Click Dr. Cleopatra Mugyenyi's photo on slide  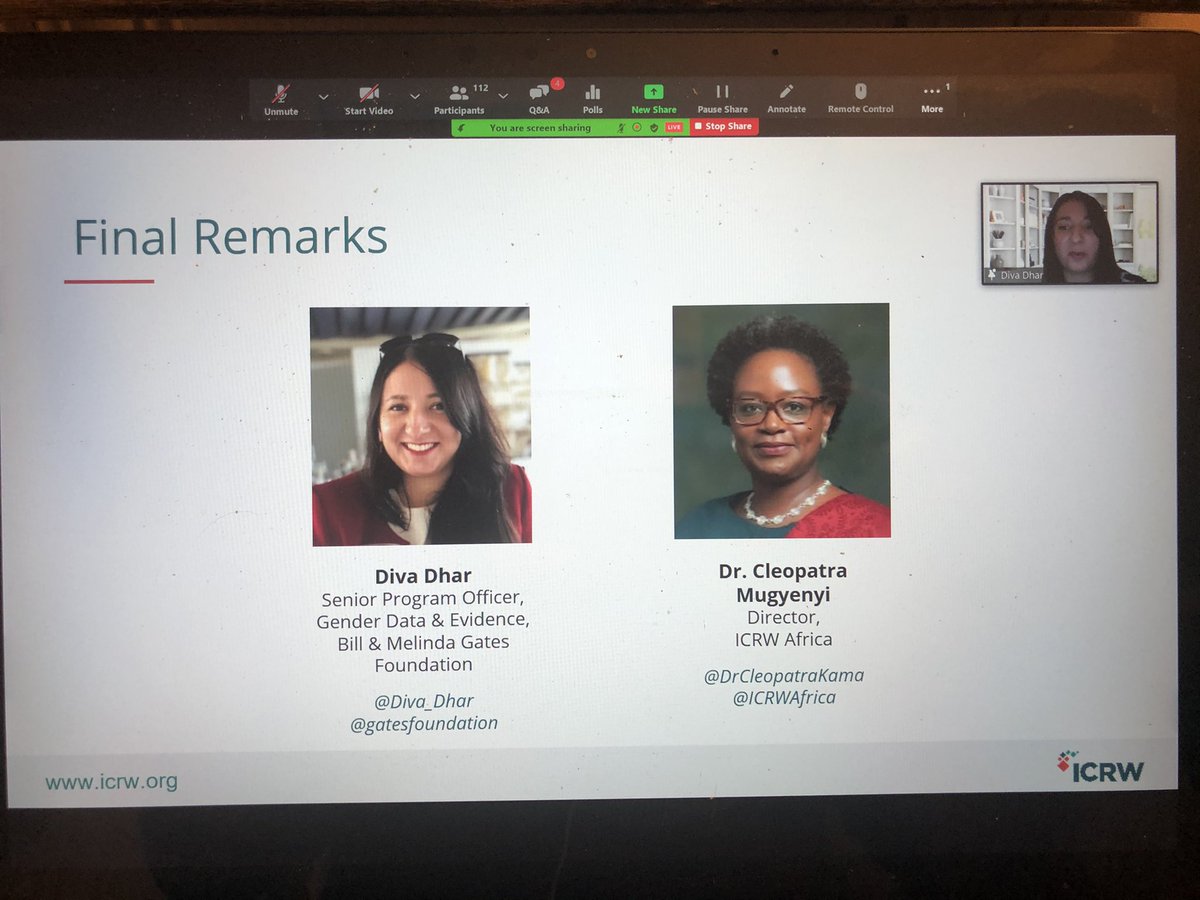click(x=781, y=421)
